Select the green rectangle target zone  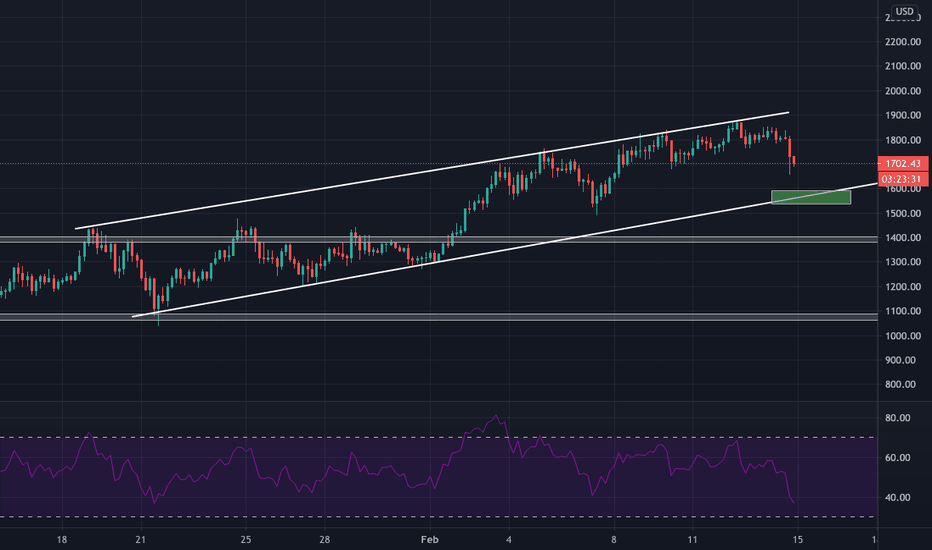[811, 197]
